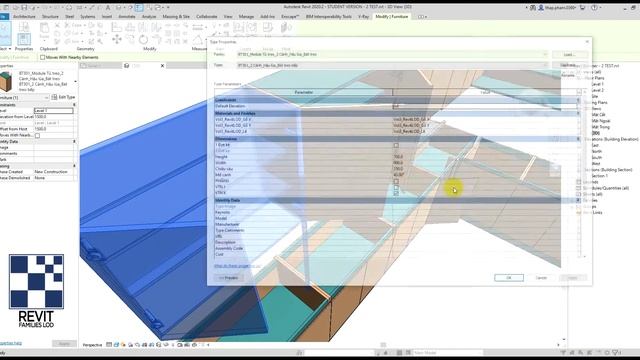Click OK in Type Properties dialog
The height and width of the screenshot is (360, 640).
point(509,278)
